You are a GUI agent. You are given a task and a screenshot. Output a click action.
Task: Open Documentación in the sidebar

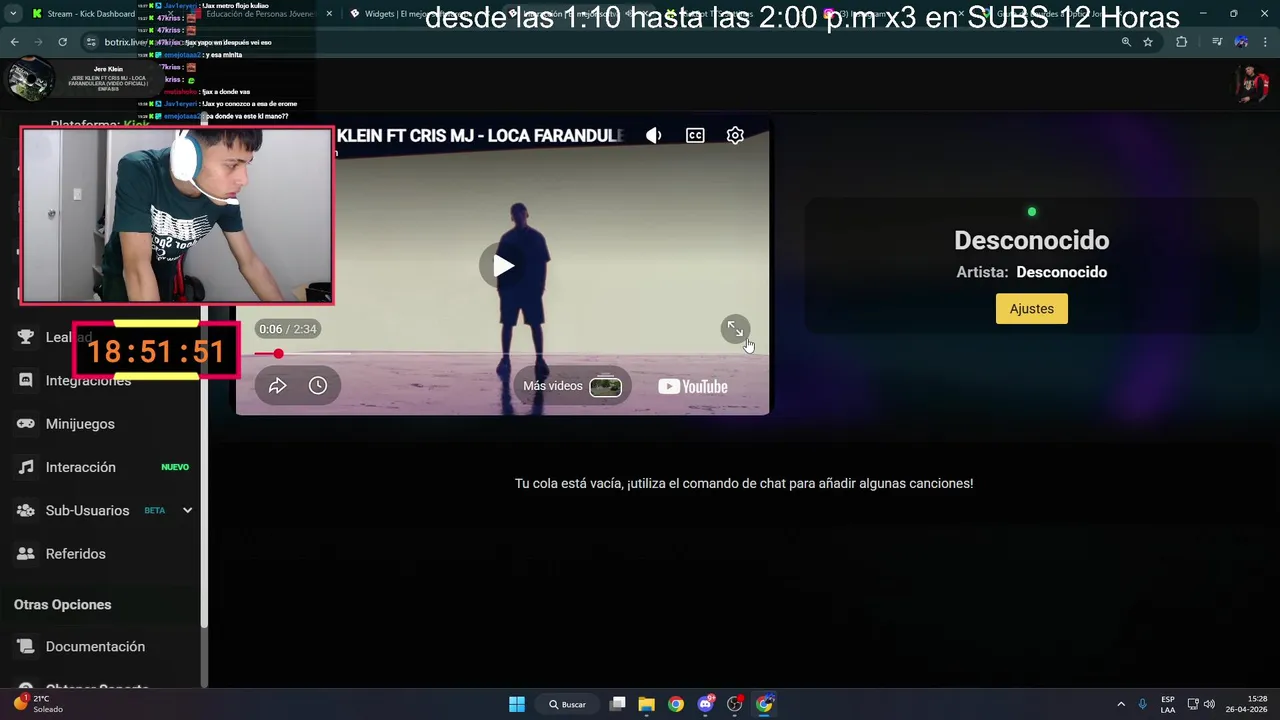pos(95,647)
